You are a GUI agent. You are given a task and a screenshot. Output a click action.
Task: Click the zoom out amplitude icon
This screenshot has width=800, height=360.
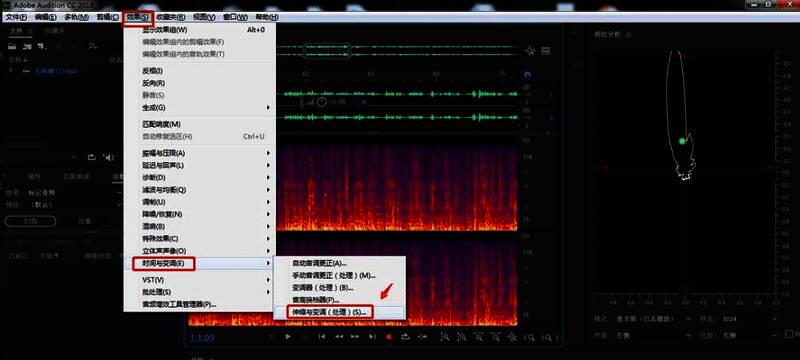coord(462,337)
